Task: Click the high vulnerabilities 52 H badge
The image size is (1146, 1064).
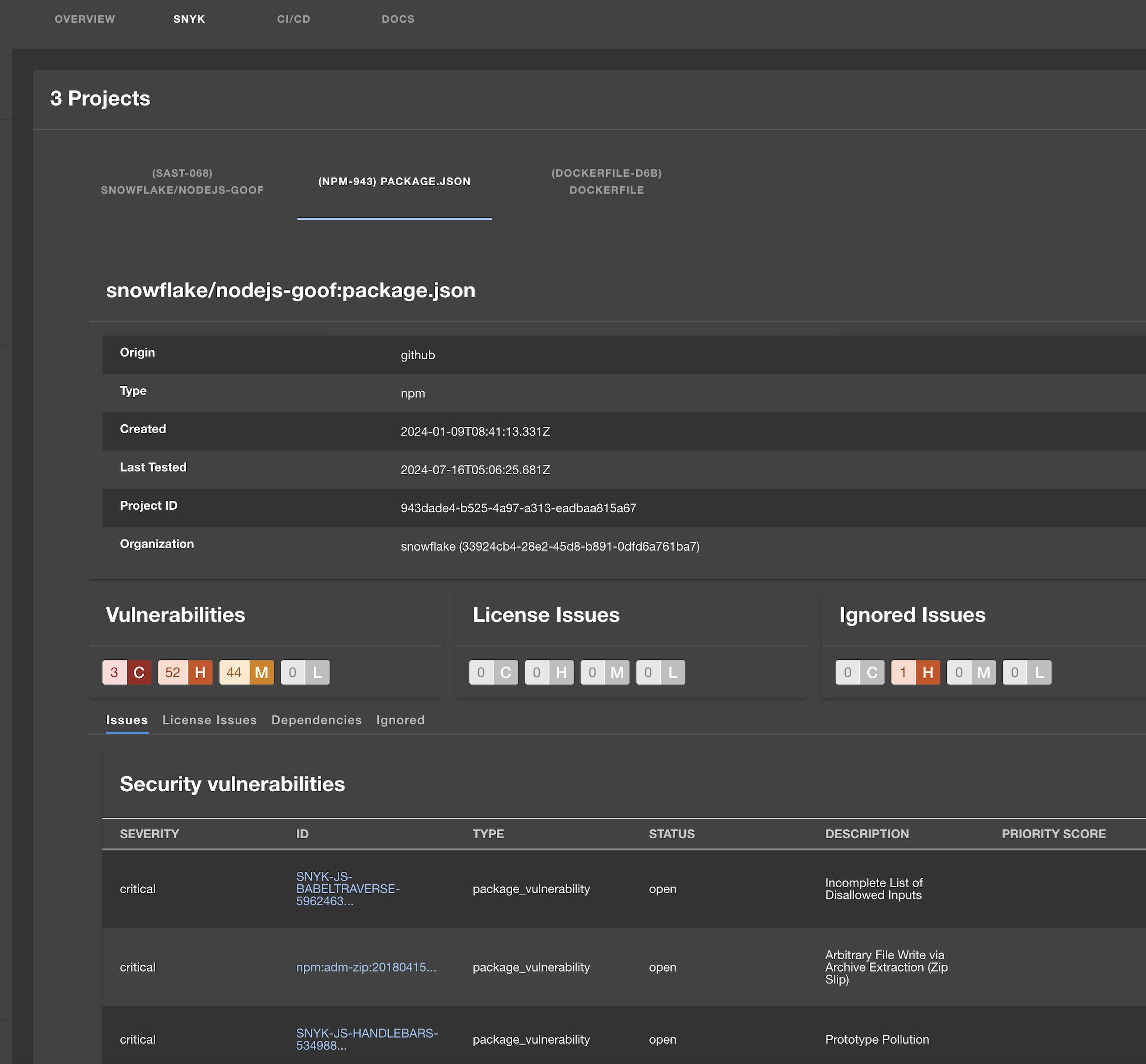Action: (x=185, y=672)
